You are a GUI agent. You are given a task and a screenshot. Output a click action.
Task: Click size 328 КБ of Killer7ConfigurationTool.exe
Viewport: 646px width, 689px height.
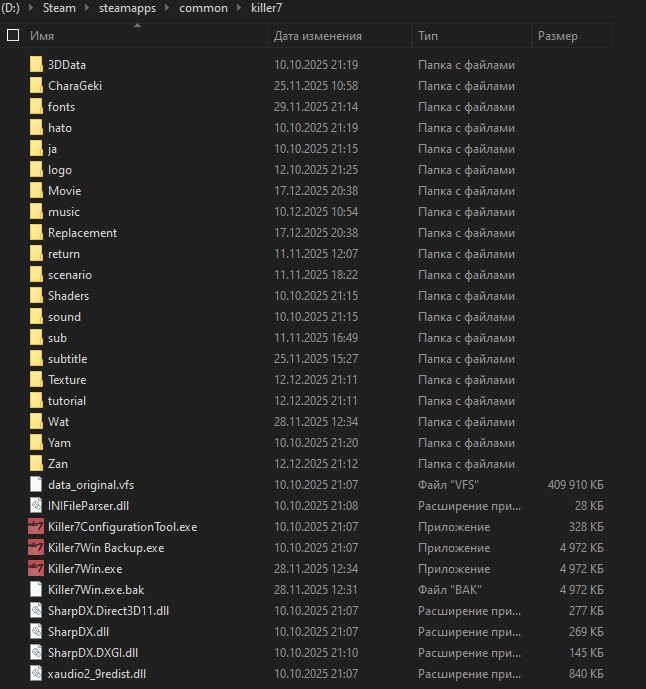pos(586,526)
